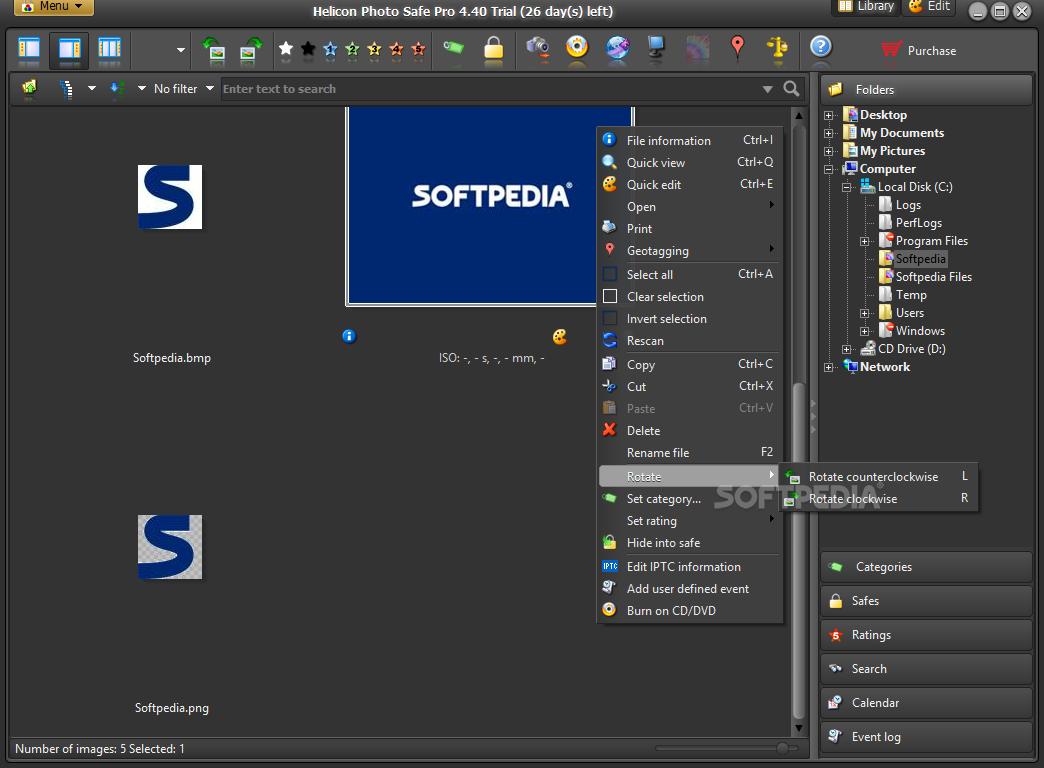Click the blue info icon below the selected image
Viewport: 1044px width, 768px height.
(349, 336)
